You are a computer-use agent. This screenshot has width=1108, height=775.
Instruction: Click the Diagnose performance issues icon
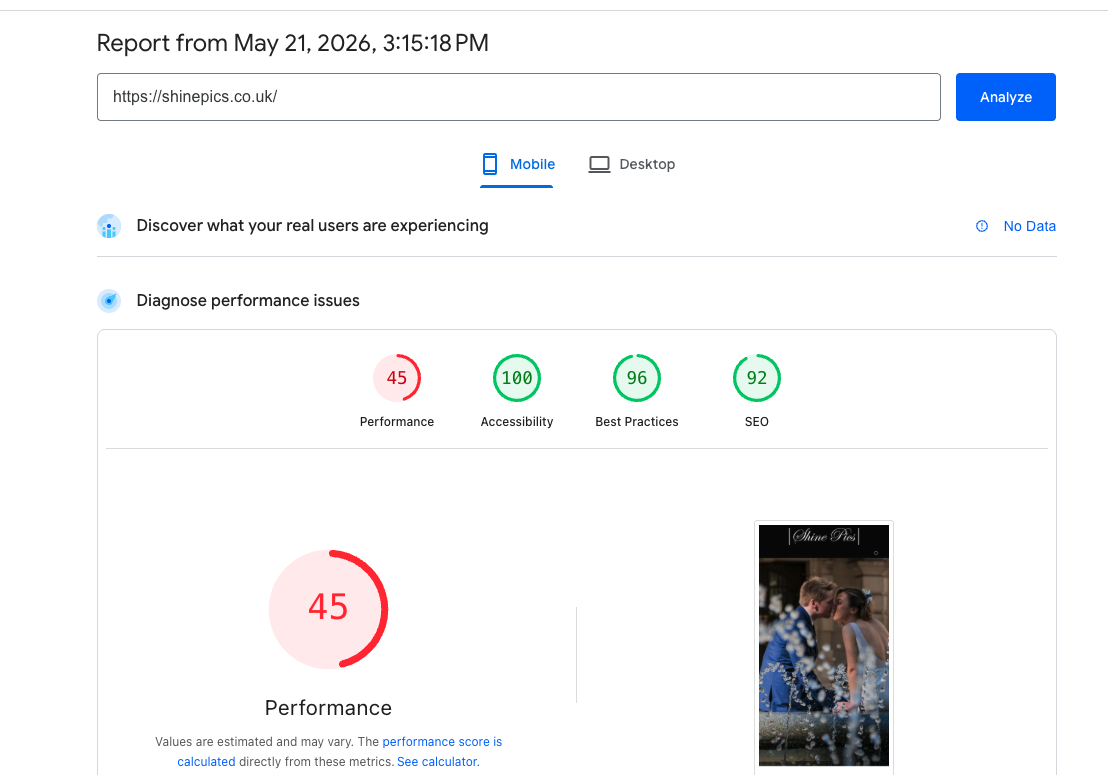[x=109, y=301]
